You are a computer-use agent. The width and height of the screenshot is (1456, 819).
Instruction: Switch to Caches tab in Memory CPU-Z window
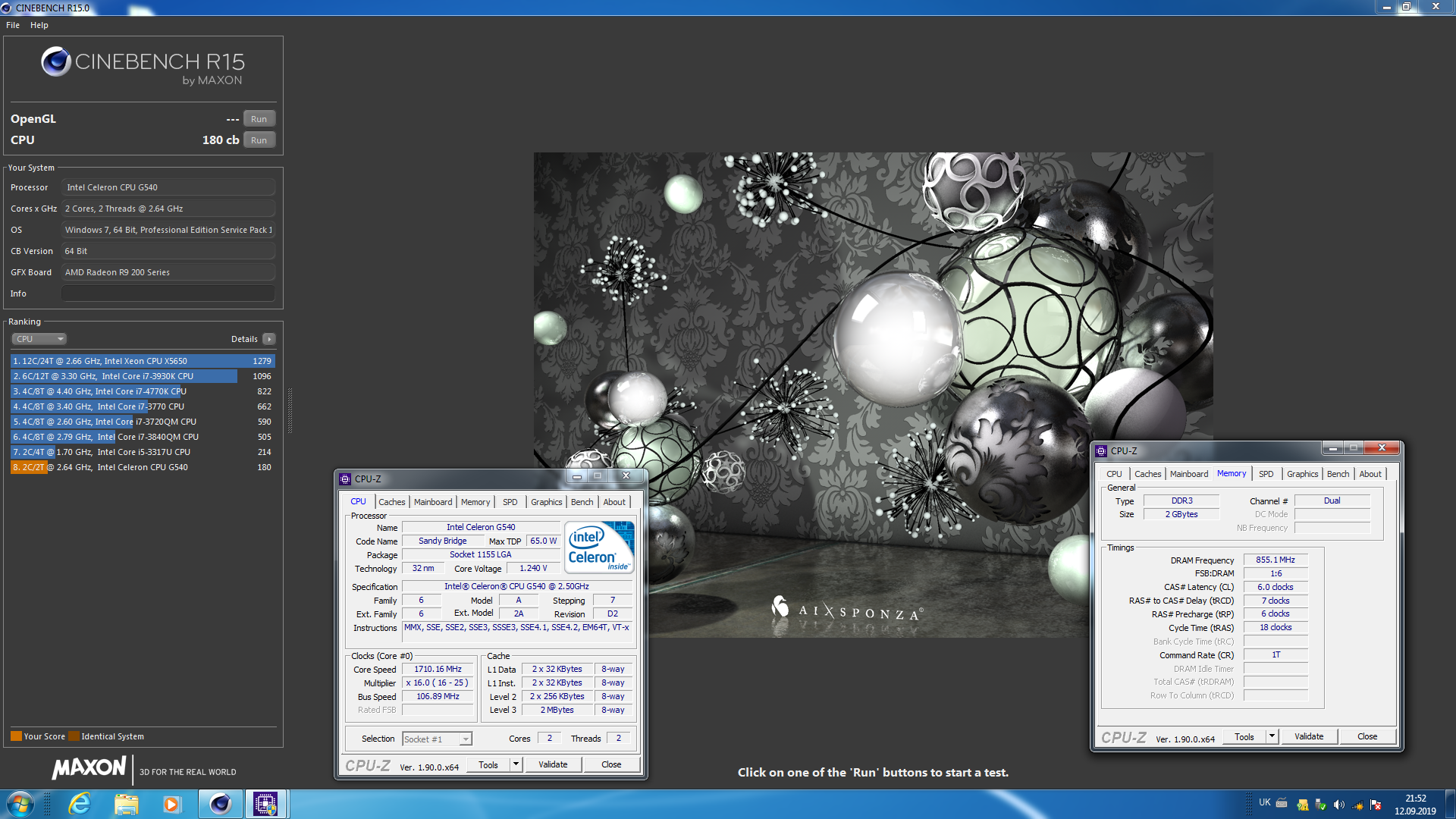pos(1148,474)
